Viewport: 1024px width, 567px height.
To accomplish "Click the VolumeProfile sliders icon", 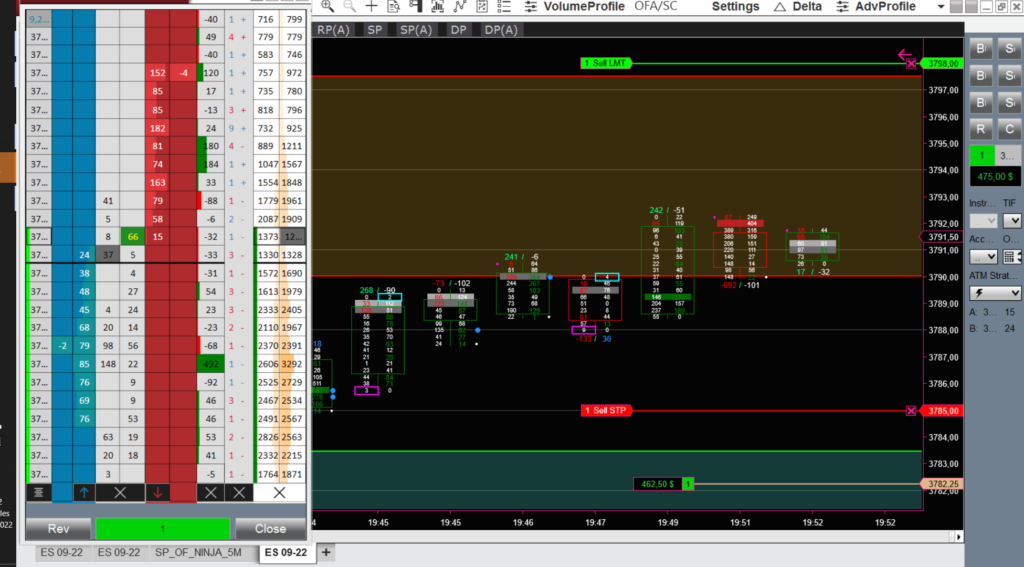I will pyautogui.click(x=531, y=7).
